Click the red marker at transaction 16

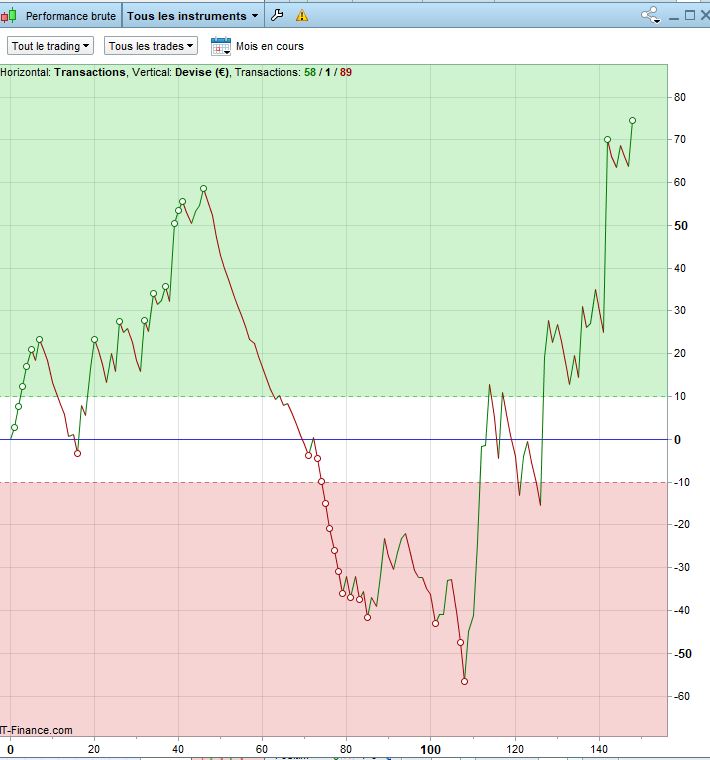[78, 453]
